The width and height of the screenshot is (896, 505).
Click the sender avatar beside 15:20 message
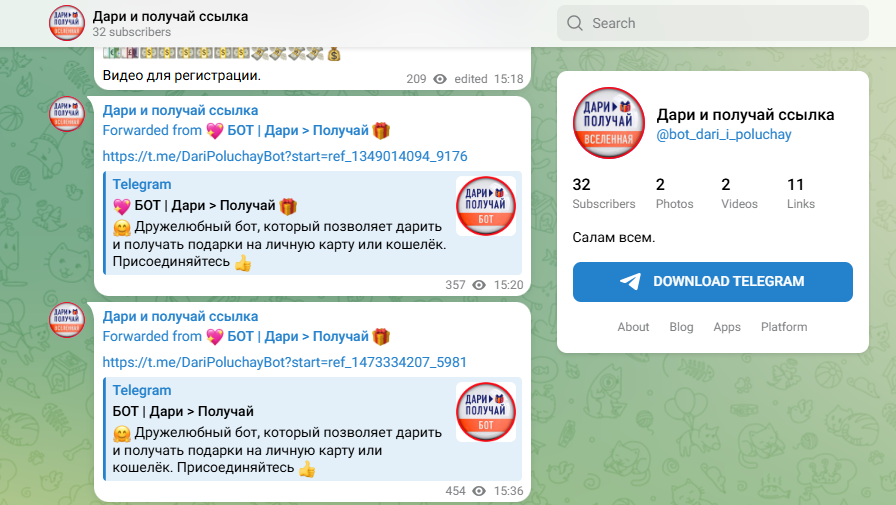(x=67, y=114)
